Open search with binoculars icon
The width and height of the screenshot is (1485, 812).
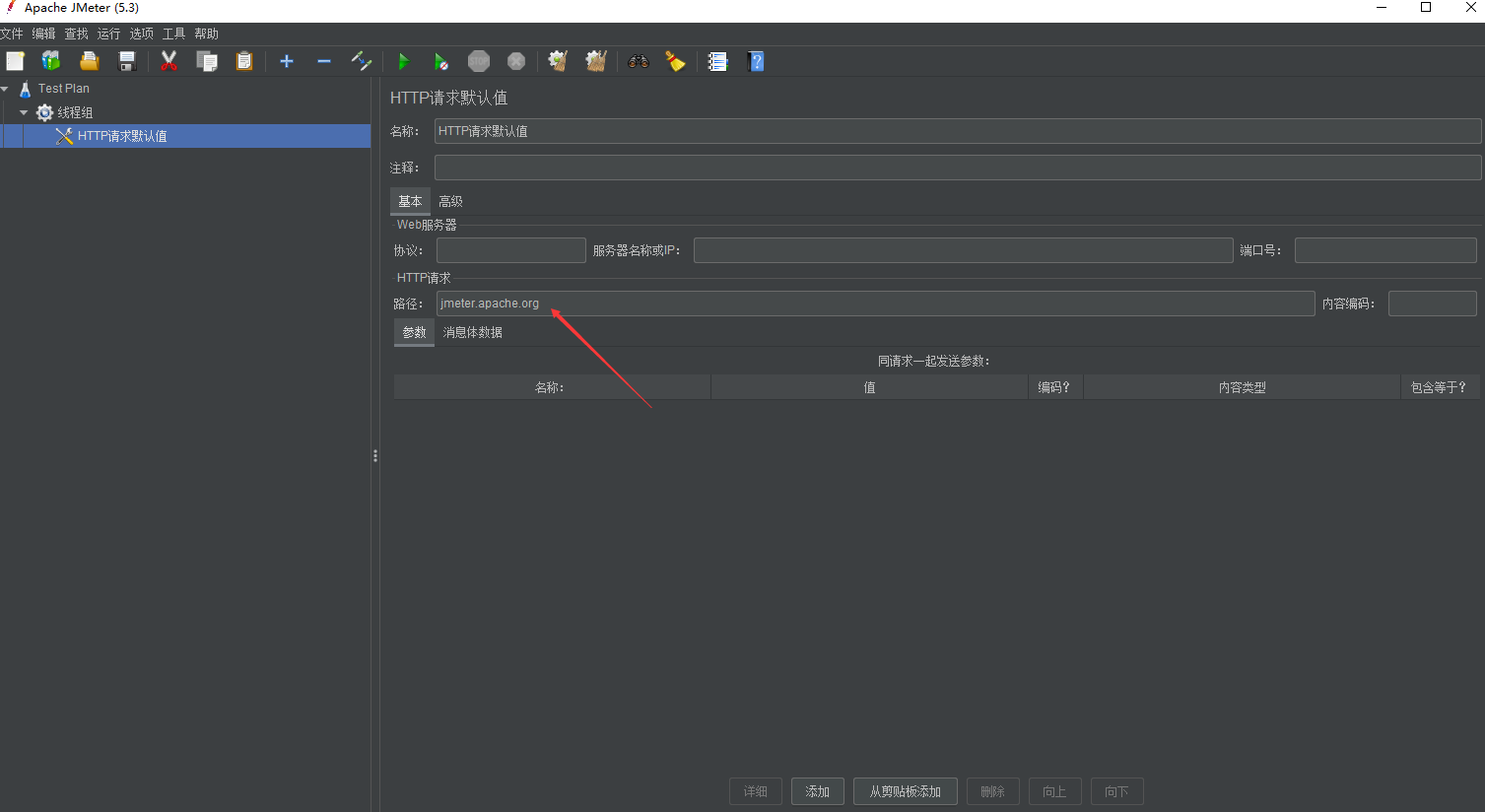pos(639,61)
